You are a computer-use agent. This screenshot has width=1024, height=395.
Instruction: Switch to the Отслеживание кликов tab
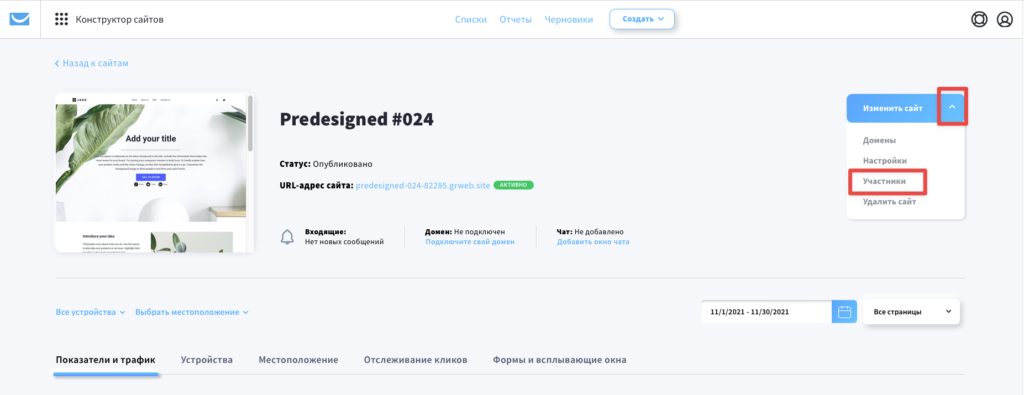click(415, 360)
